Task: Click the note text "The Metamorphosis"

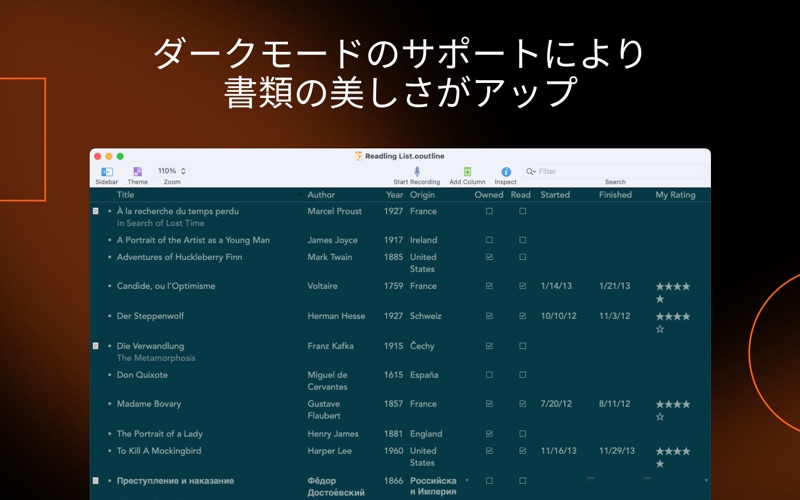Action: pyautogui.click(x=156, y=358)
